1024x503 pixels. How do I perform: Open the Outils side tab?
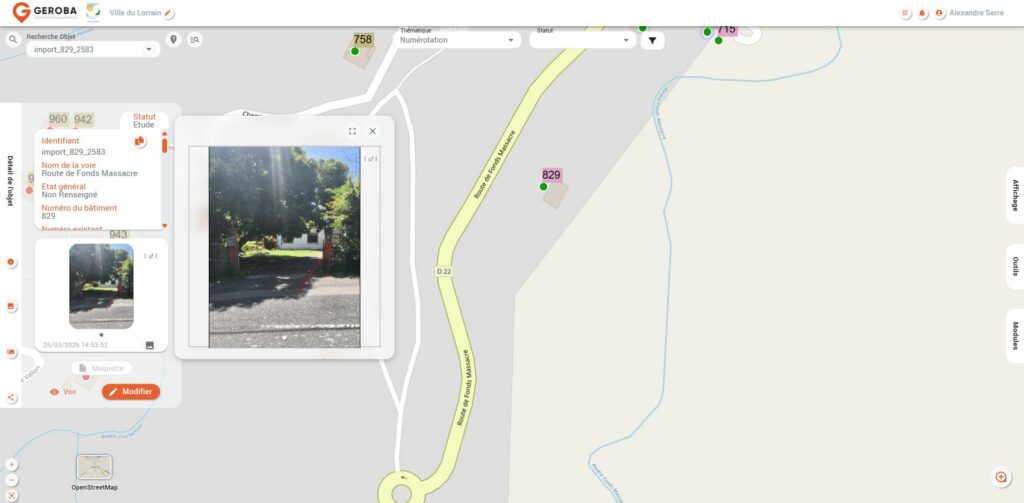[1015, 266]
